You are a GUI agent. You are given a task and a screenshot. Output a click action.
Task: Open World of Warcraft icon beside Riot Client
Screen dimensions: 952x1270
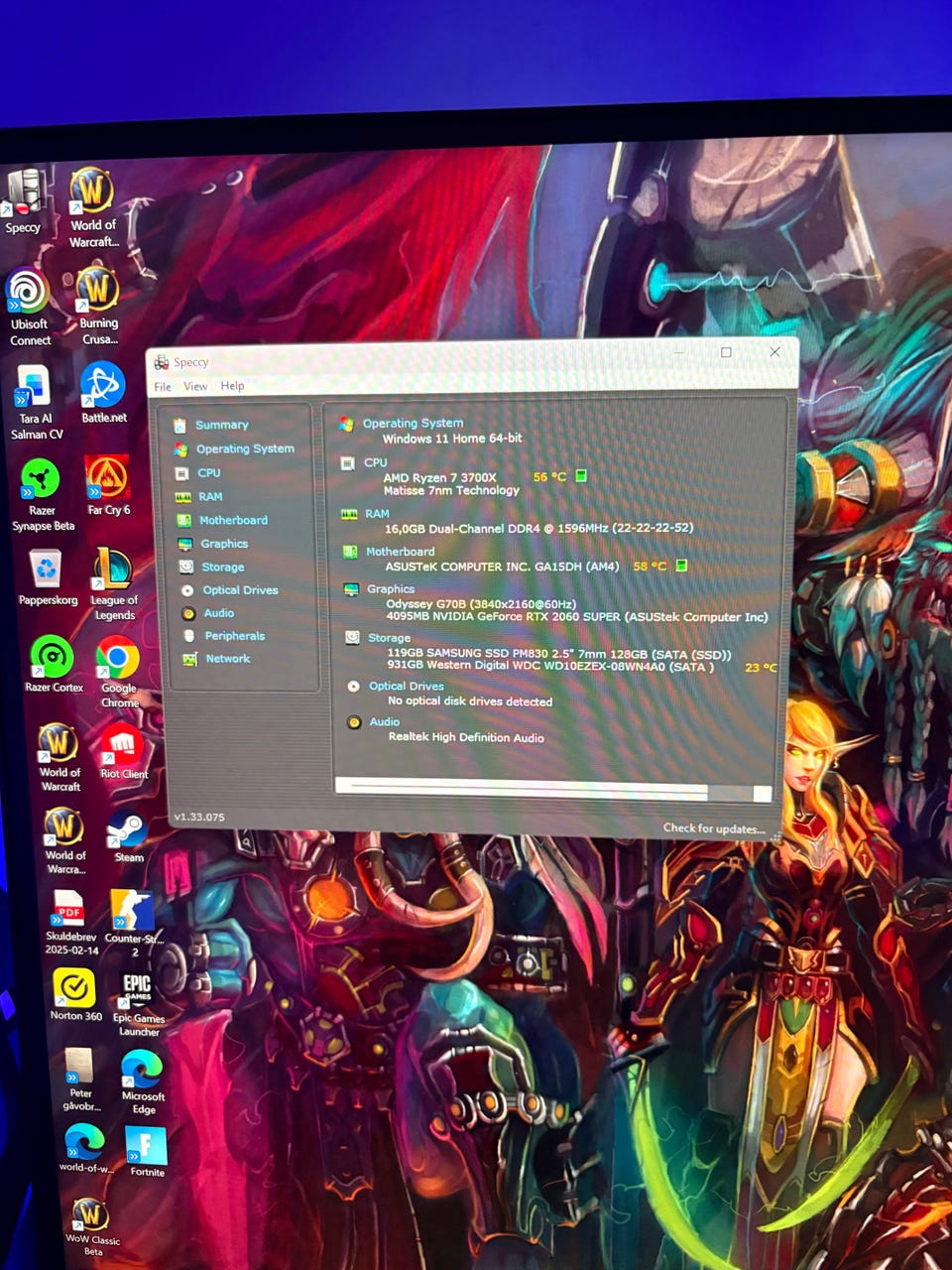point(59,757)
